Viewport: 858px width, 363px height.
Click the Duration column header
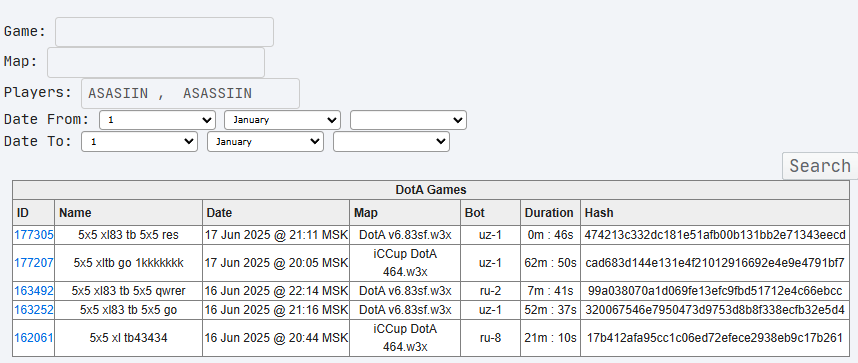pyautogui.click(x=549, y=212)
